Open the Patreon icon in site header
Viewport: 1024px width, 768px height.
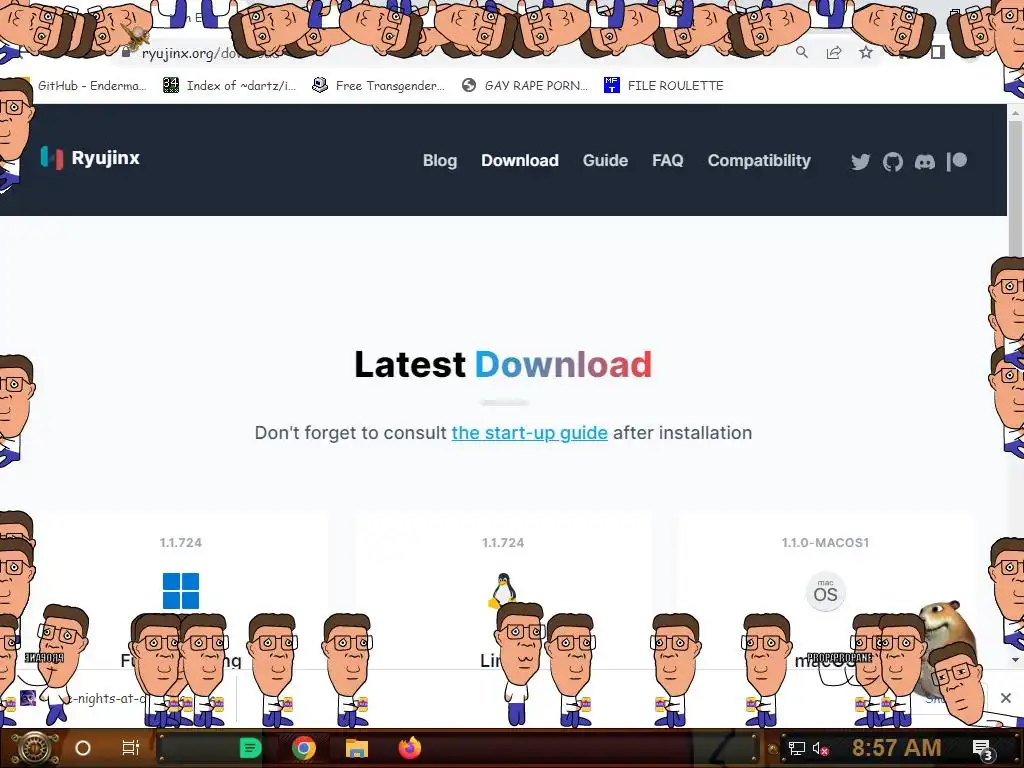click(x=957, y=161)
